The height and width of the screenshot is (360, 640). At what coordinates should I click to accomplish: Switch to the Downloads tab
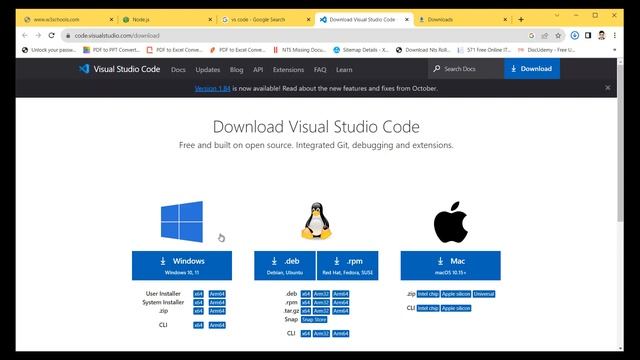click(x=462, y=19)
